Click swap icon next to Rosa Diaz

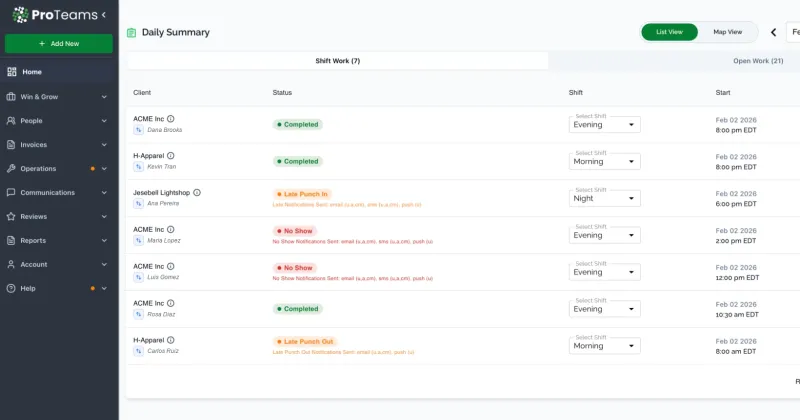click(x=138, y=314)
